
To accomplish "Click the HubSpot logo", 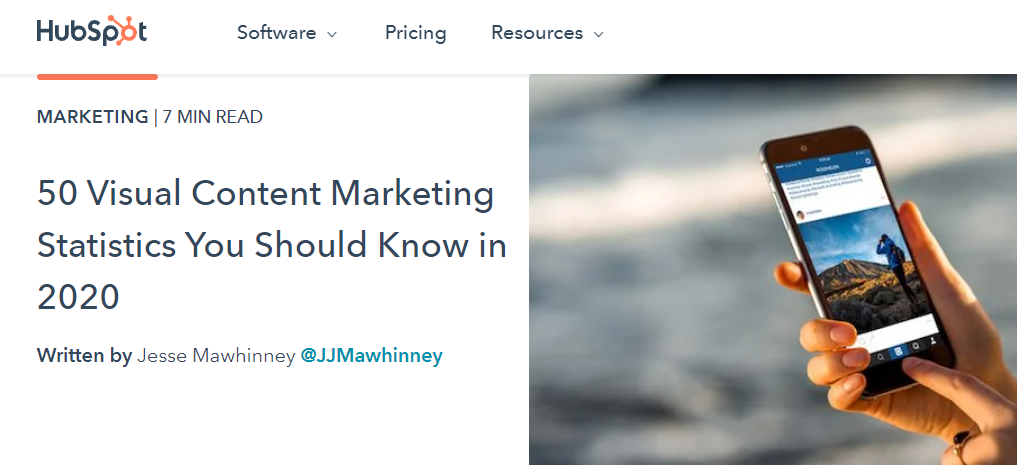I will tap(91, 32).
